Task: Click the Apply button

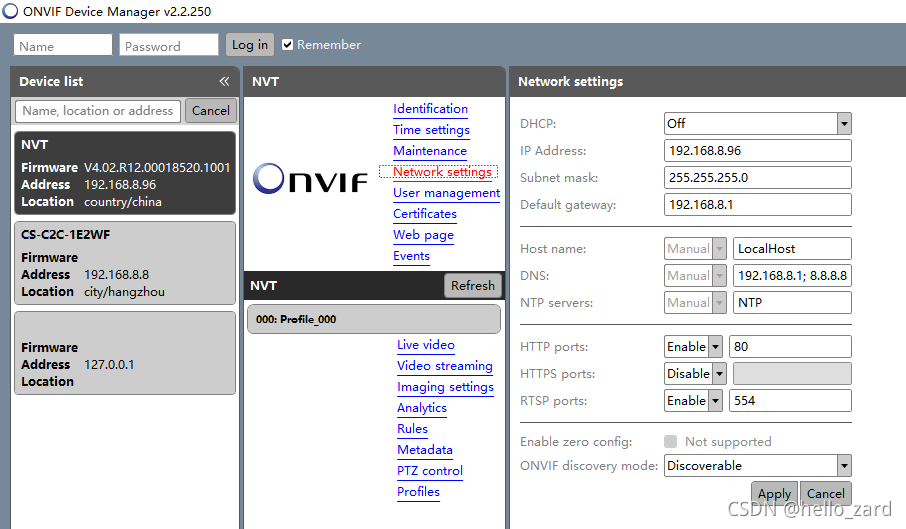Action: click(x=774, y=494)
